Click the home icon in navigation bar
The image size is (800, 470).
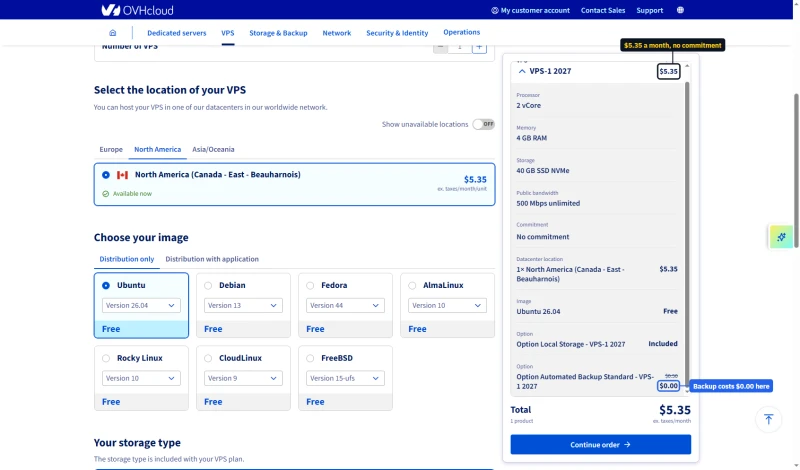point(113,33)
